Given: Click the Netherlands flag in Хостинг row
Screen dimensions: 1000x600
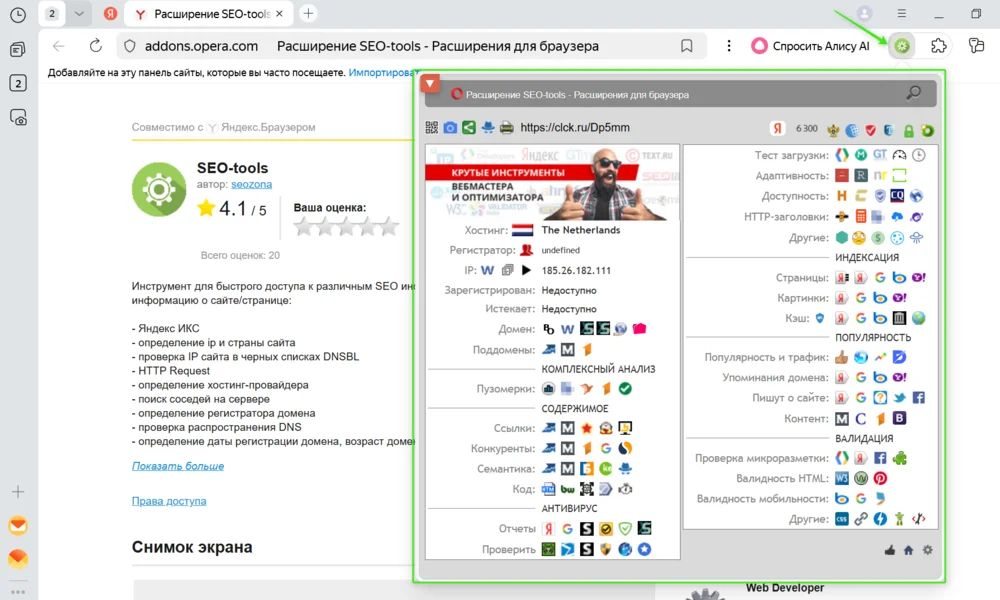Looking at the screenshot, I should pos(522,230).
